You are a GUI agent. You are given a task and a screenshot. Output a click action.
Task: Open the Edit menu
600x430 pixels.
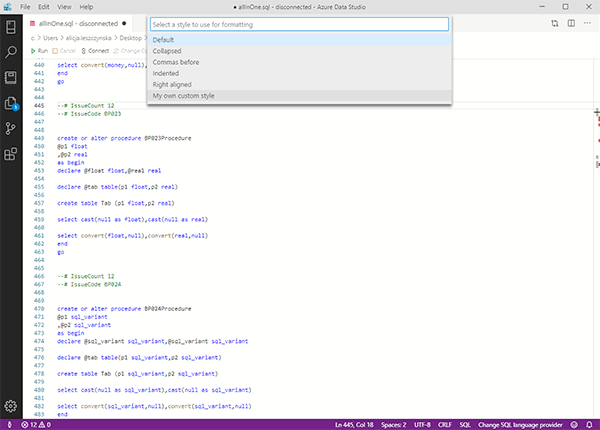(x=44, y=7)
